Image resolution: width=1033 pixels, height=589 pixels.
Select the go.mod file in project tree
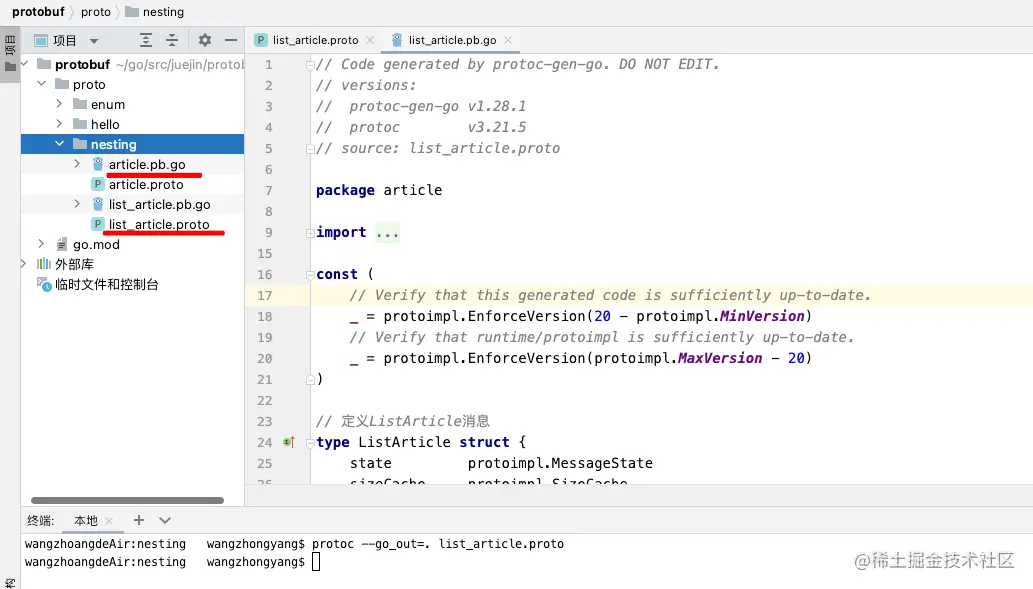tap(96, 244)
